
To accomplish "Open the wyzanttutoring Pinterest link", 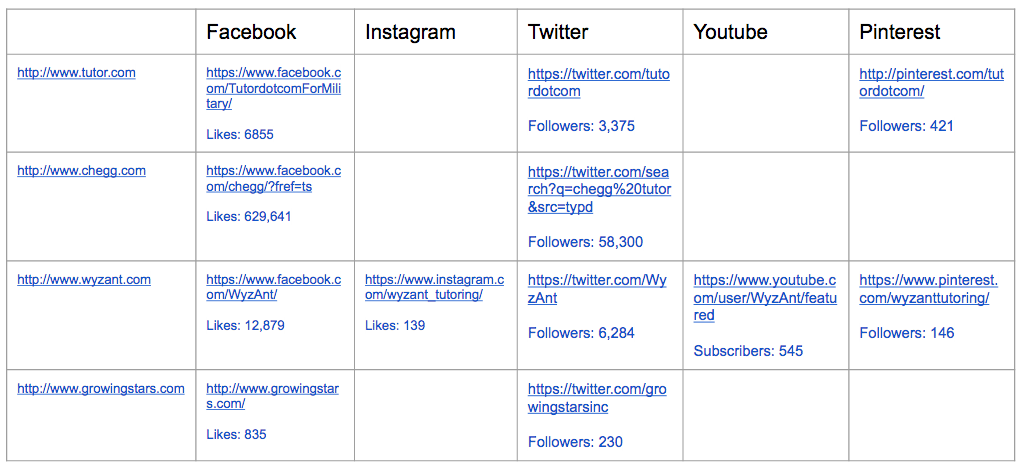I will 928,289.
